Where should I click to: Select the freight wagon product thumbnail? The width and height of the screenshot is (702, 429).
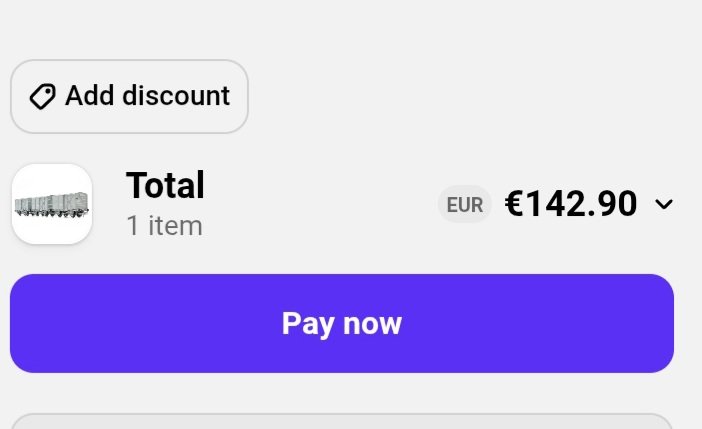tap(52, 204)
